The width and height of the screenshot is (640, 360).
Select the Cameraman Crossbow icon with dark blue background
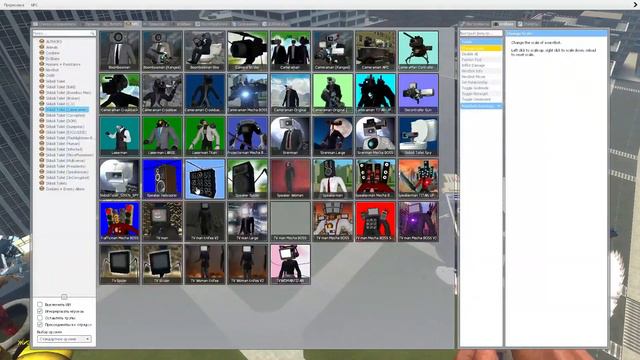205,93
